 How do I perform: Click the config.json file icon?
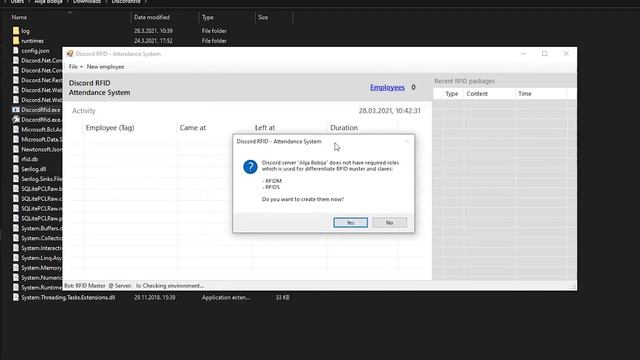pos(16,51)
